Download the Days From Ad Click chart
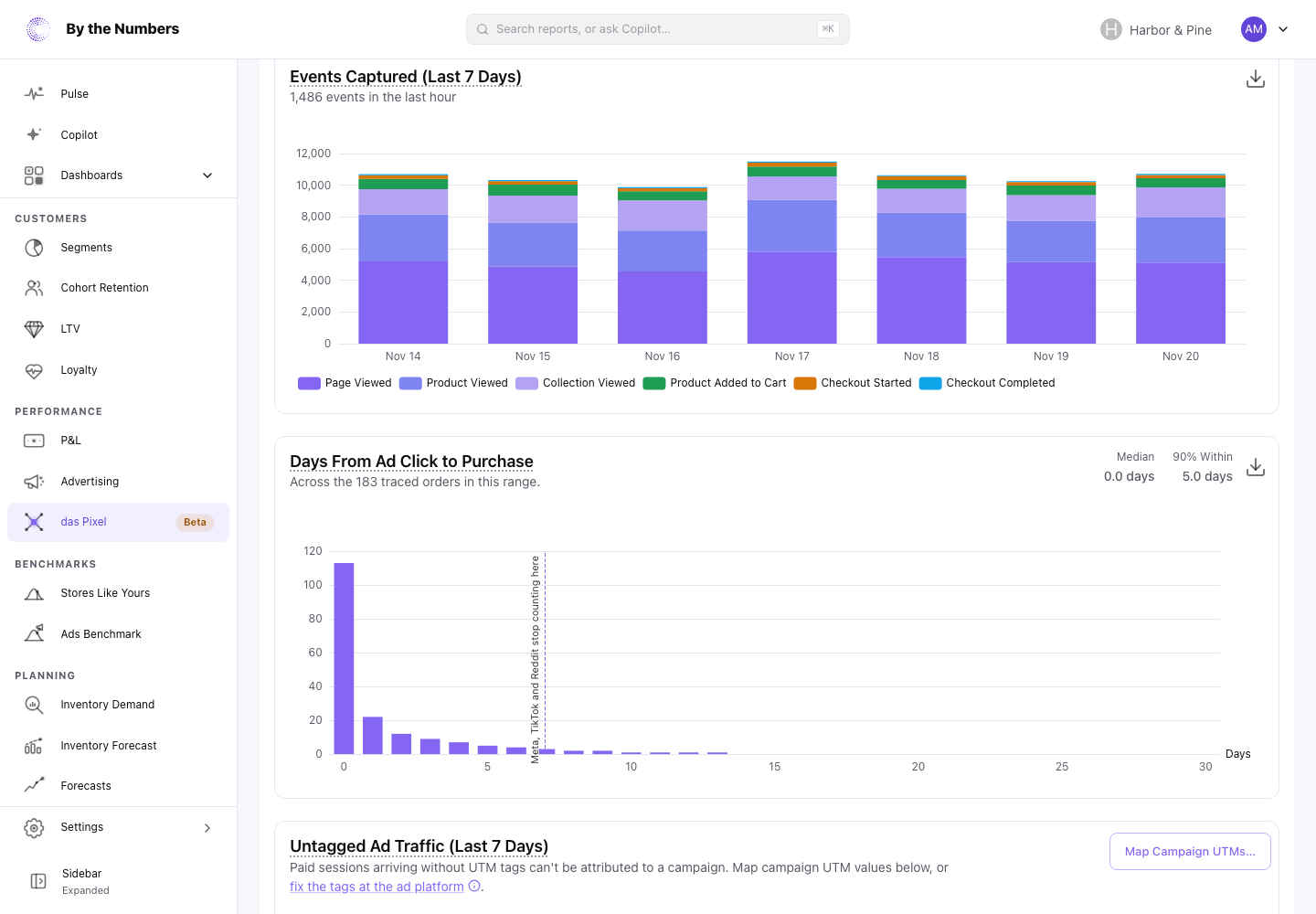Image resolution: width=1316 pixels, height=914 pixels. 1256,467
